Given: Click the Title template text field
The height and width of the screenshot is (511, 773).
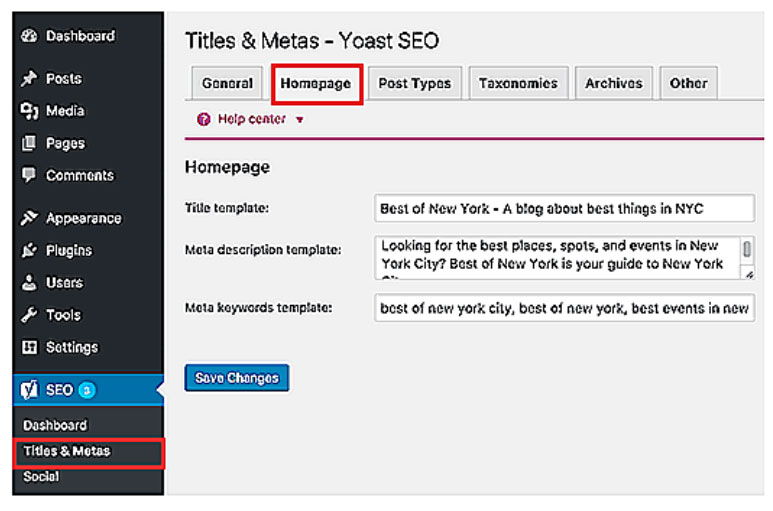Looking at the screenshot, I should pyautogui.click(x=564, y=208).
